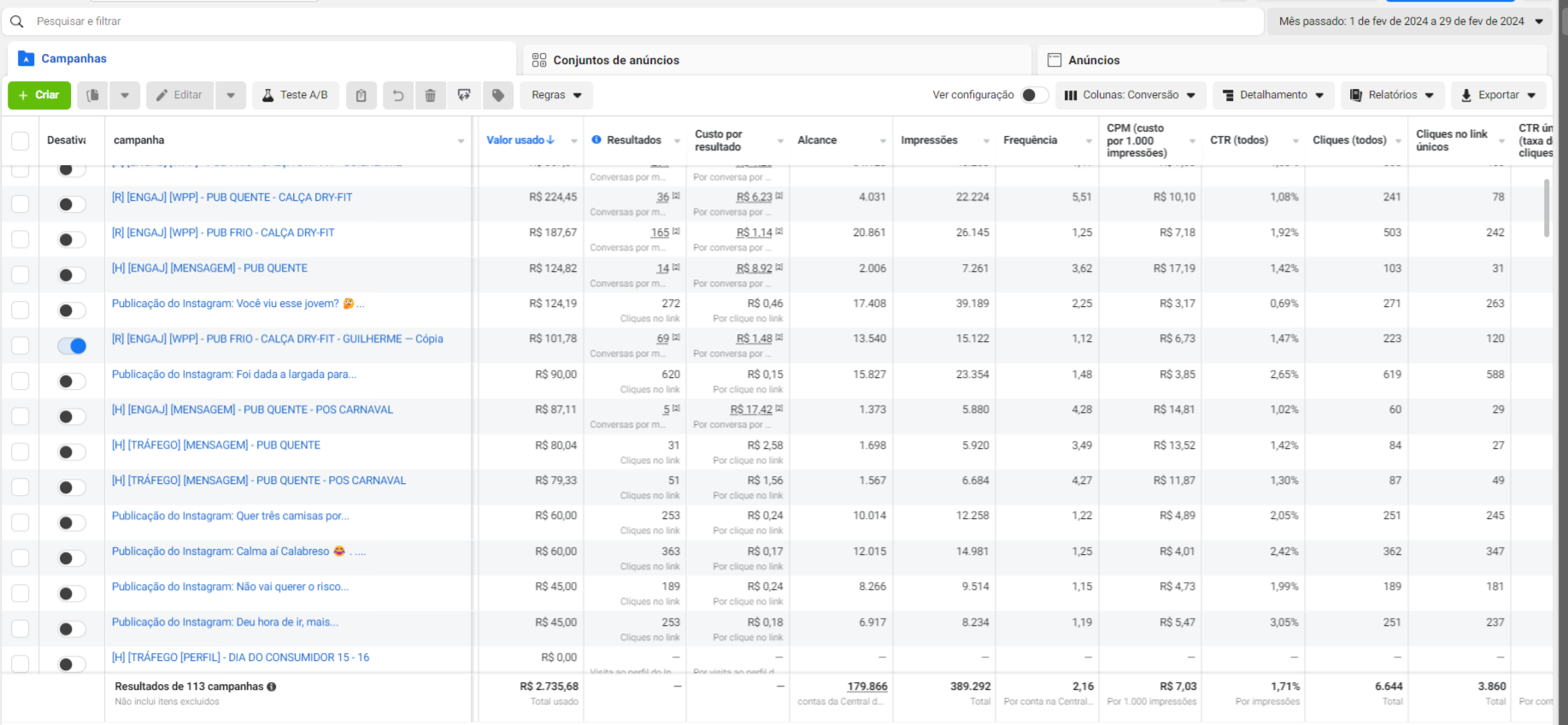The height and width of the screenshot is (725, 1568).
Task: Open the Frequência column header dropdown arrow
Action: click(1089, 141)
